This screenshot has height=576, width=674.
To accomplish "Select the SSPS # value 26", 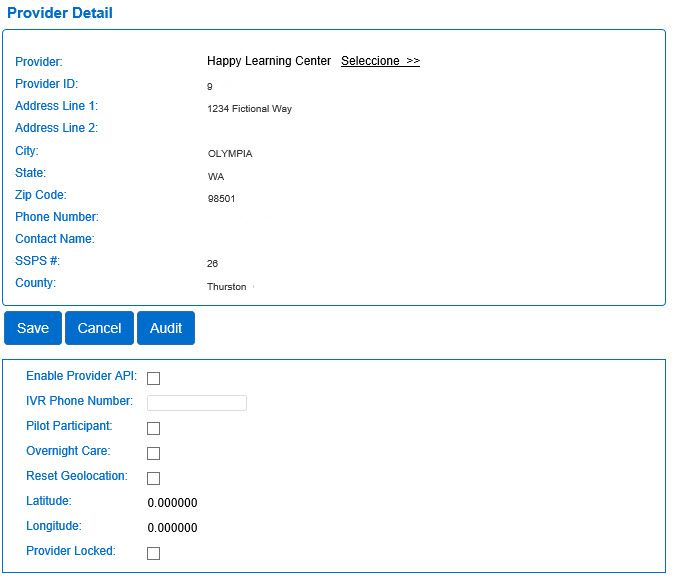I will (x=212, y=264).
